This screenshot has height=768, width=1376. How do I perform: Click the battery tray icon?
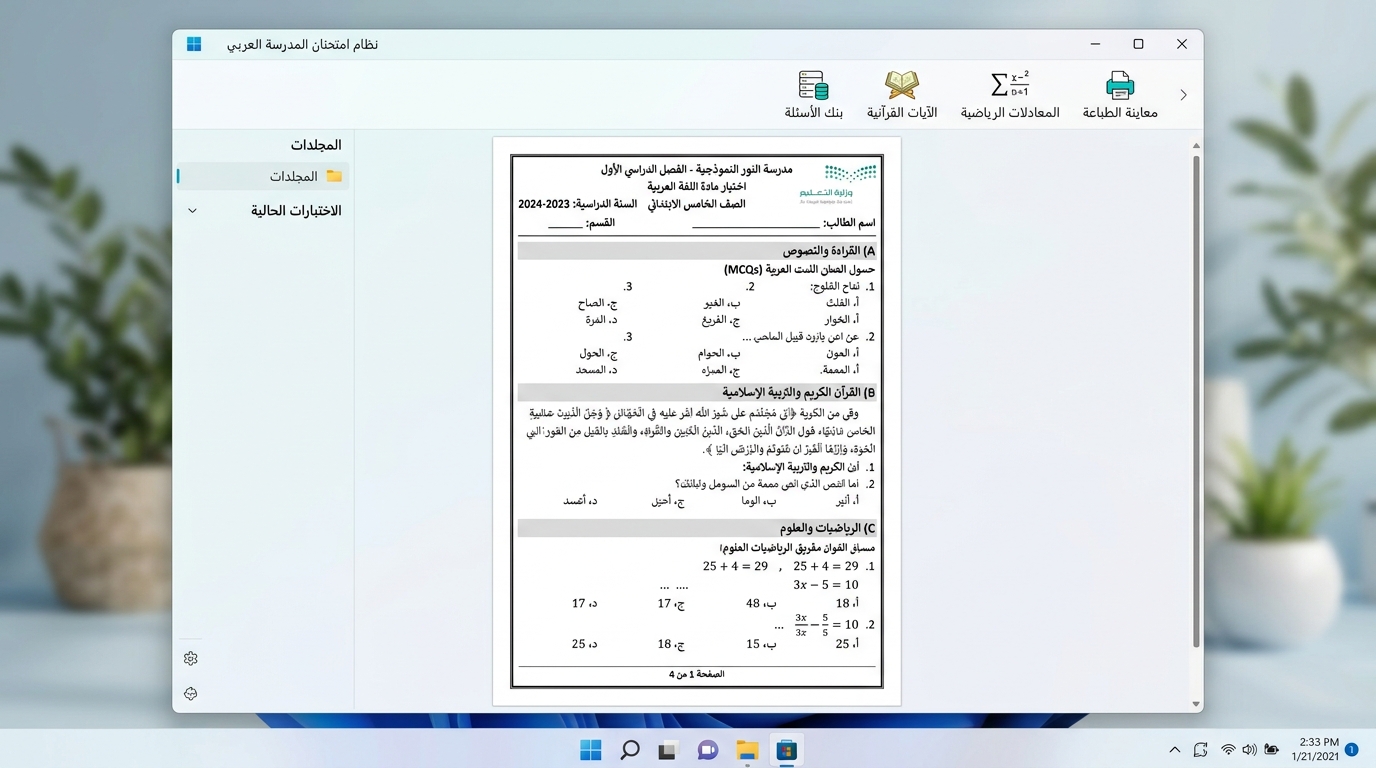coord(1272,750)
